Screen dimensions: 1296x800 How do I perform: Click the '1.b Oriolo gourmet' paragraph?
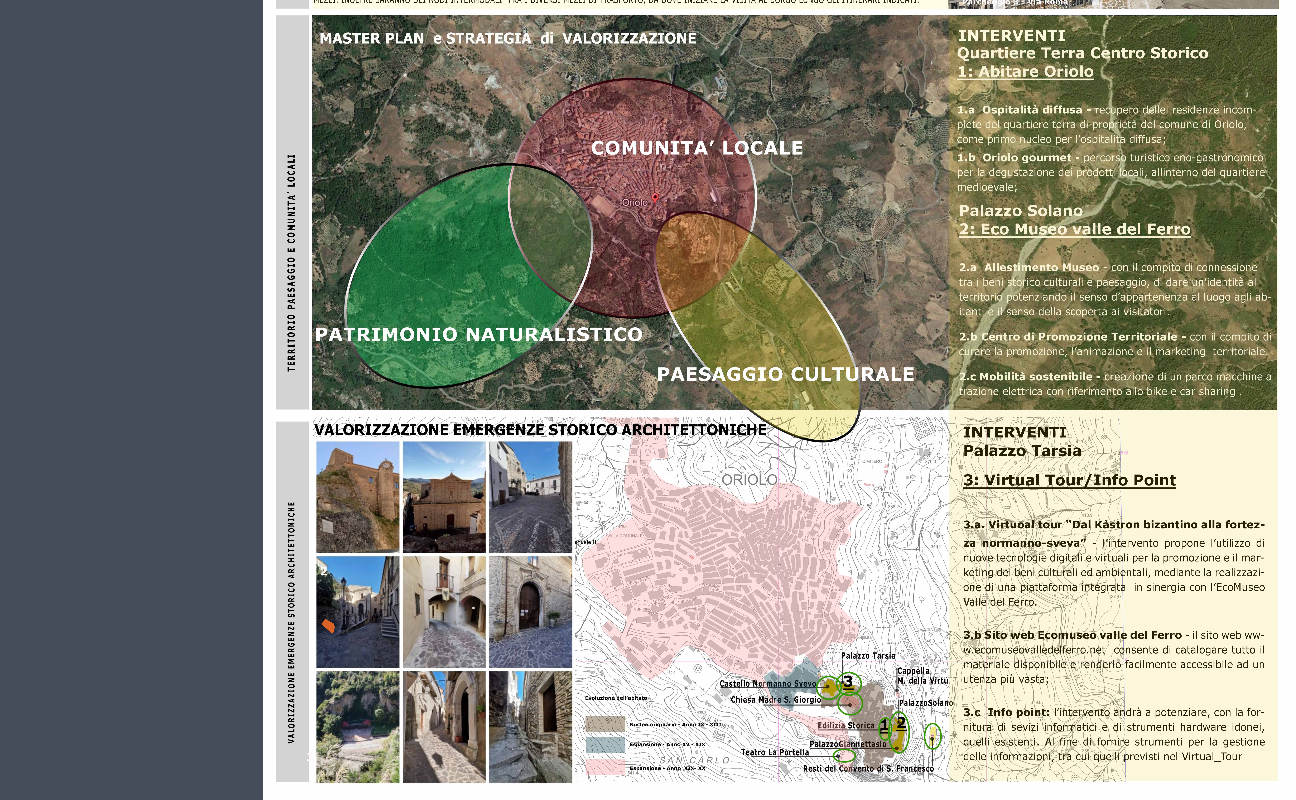(1112, 172)
